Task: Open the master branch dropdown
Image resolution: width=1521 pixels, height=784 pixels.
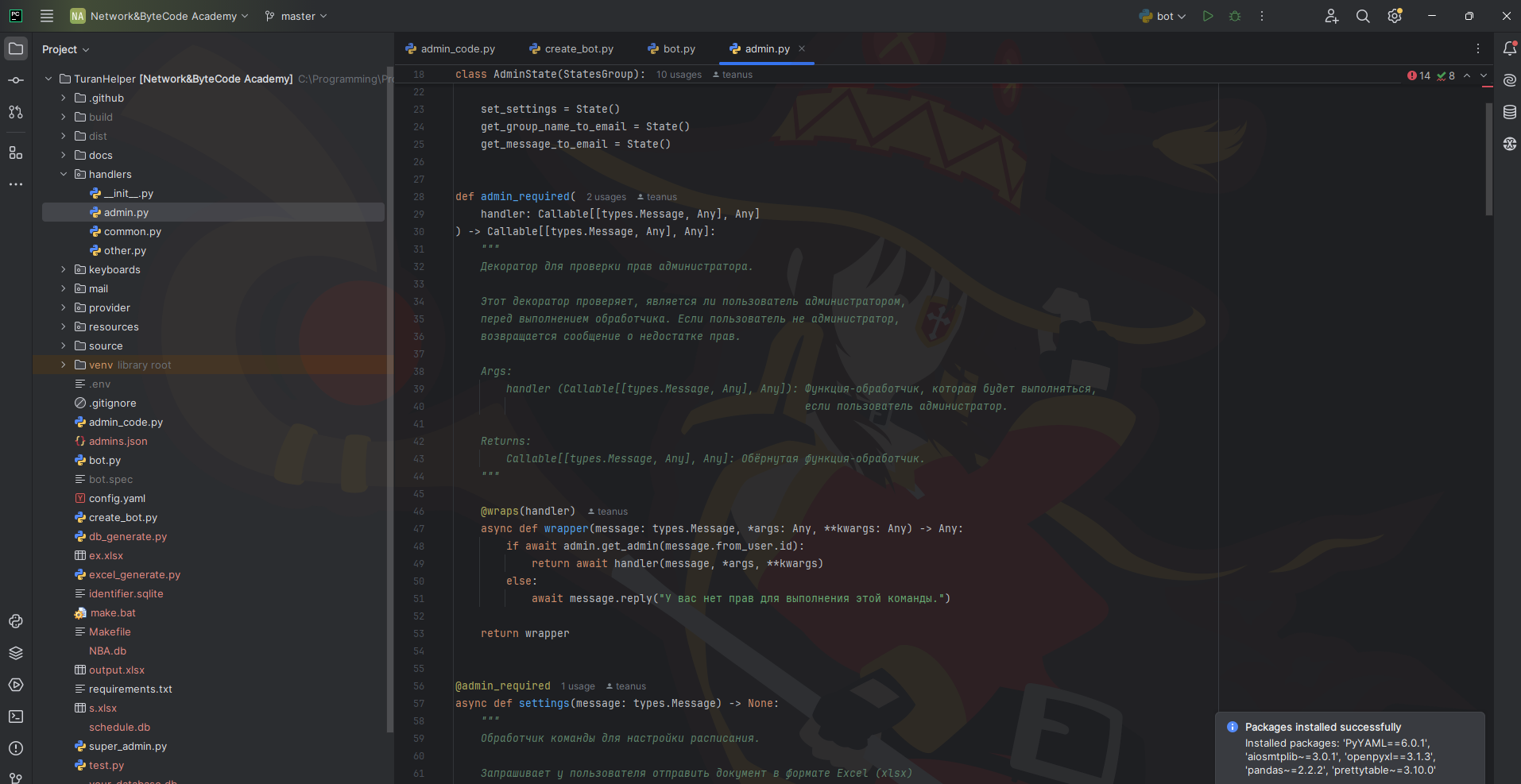Action: pyautogui.click(x=296, y=16)
